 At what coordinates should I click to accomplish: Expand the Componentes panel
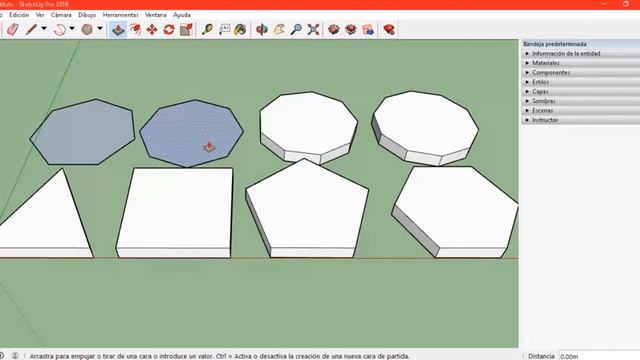(x=581, y=73)
